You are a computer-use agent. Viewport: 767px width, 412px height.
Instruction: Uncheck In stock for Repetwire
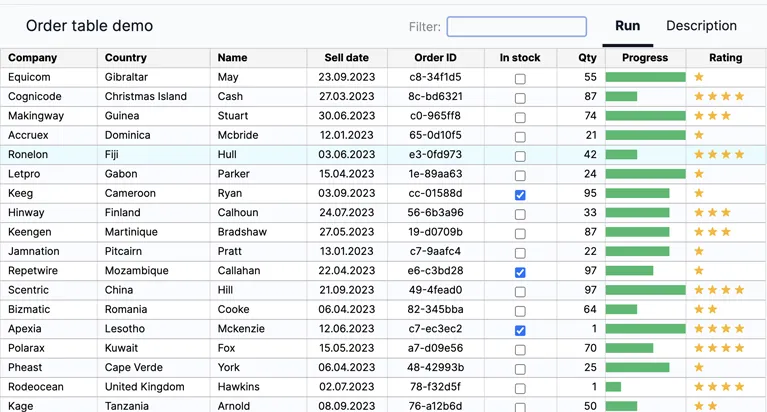(520, 272)
